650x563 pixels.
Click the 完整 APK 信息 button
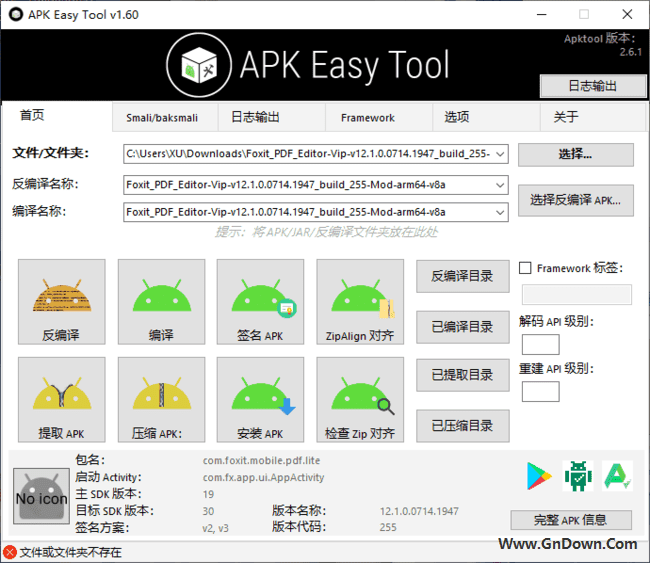571,520
